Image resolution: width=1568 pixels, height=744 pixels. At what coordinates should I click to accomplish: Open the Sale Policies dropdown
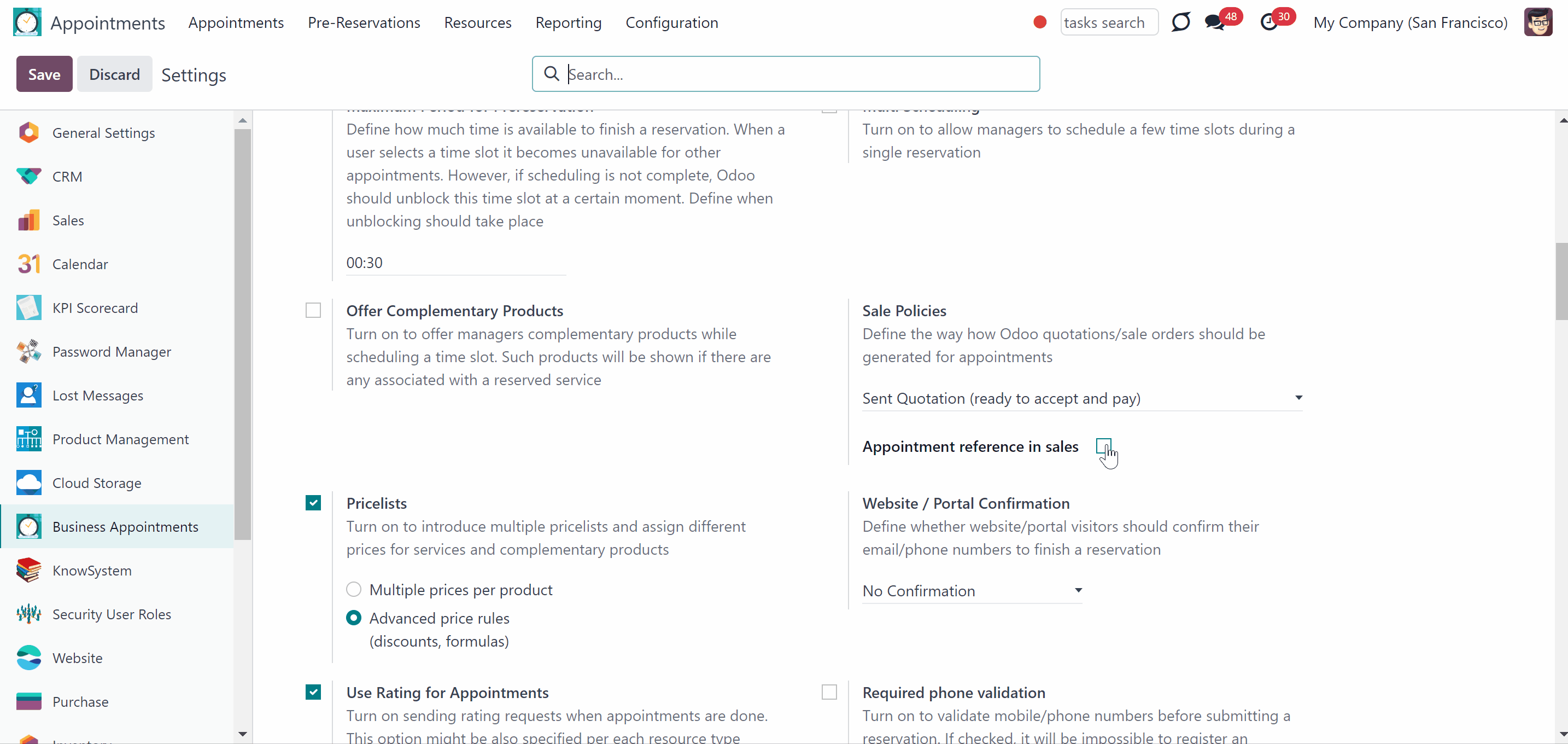click(1081, 398)
